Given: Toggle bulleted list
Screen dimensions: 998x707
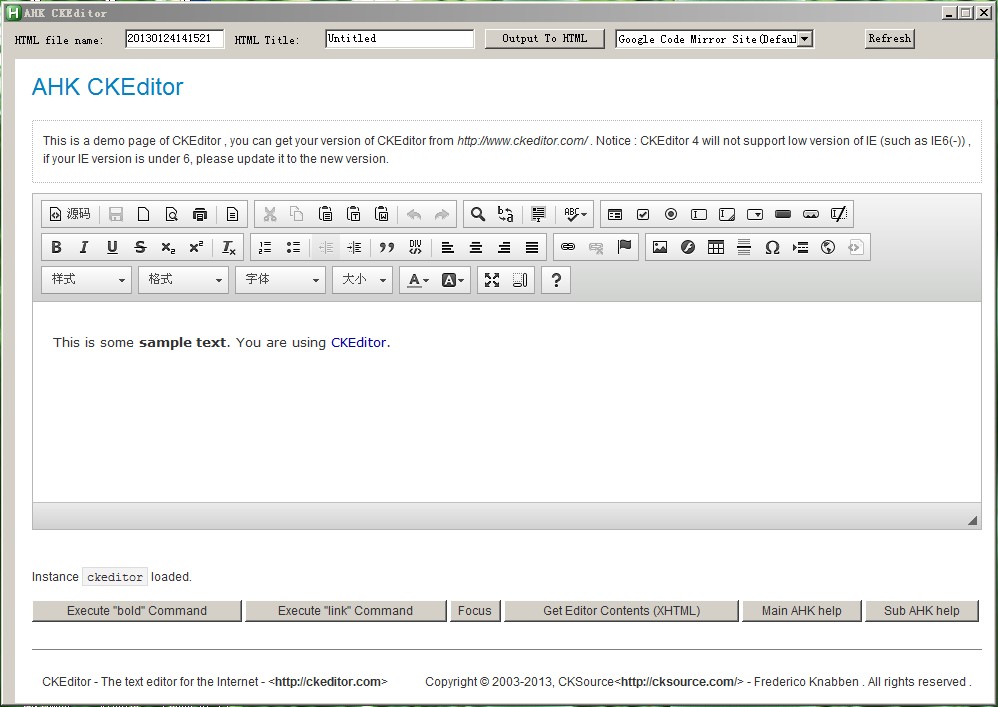Looking at the screenshot, I should tap(293, 248).
